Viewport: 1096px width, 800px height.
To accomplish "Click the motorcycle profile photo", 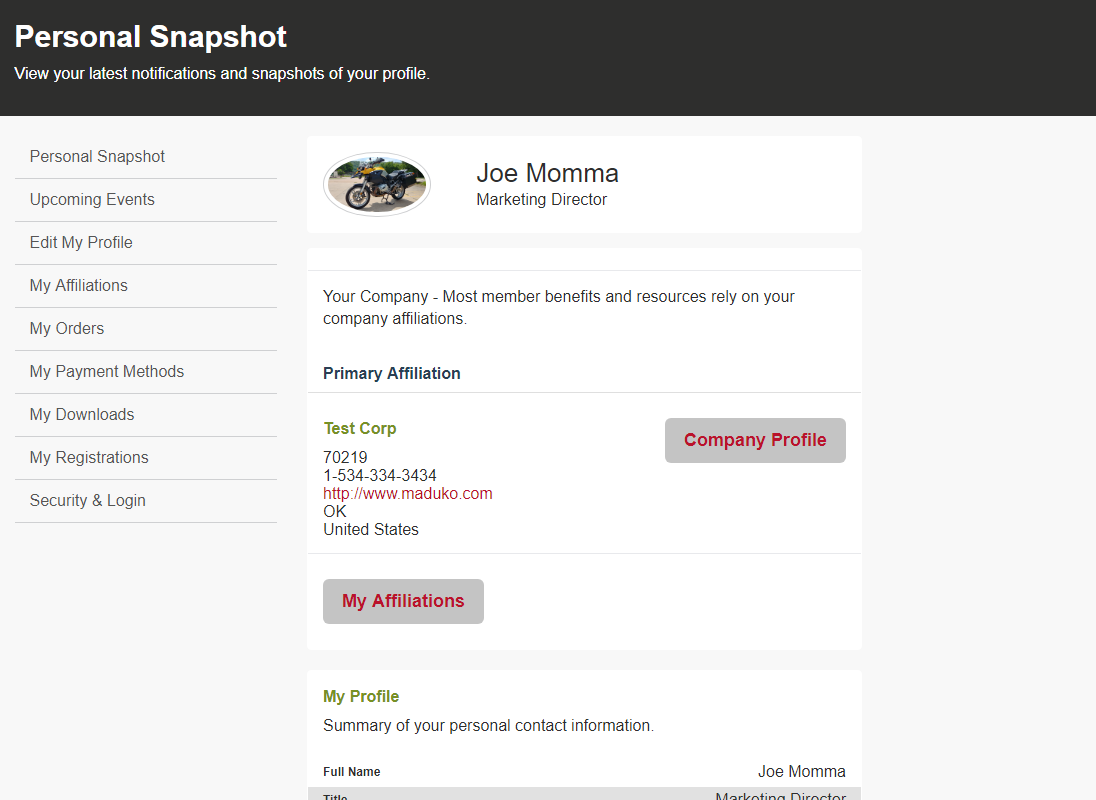I will pos(377,184).
